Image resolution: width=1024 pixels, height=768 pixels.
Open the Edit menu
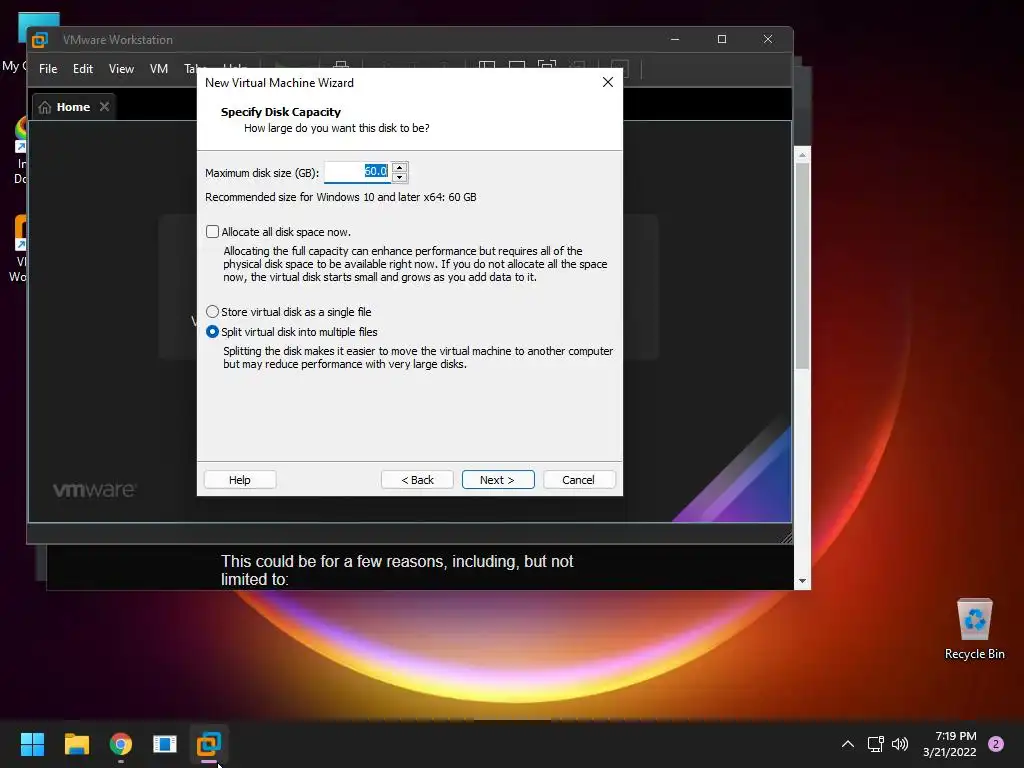pyautogui.click(x=82, y=69)
